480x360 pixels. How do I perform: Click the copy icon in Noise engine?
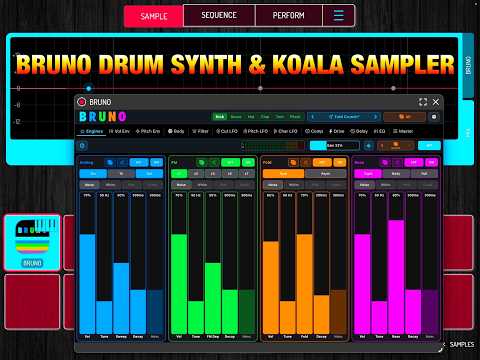pos(385,163)
